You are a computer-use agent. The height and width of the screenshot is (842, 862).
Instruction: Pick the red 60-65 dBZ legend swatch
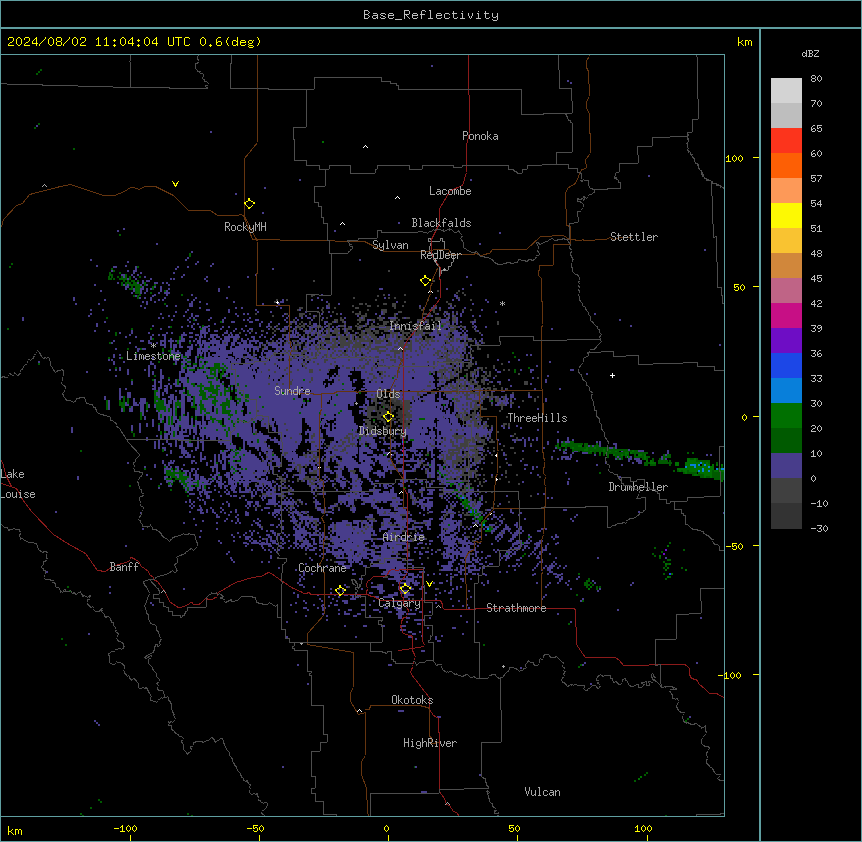(x=786, y=141)
